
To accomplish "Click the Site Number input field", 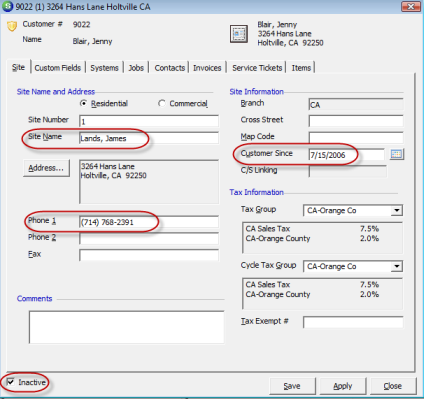I will (x=149, y=121).
